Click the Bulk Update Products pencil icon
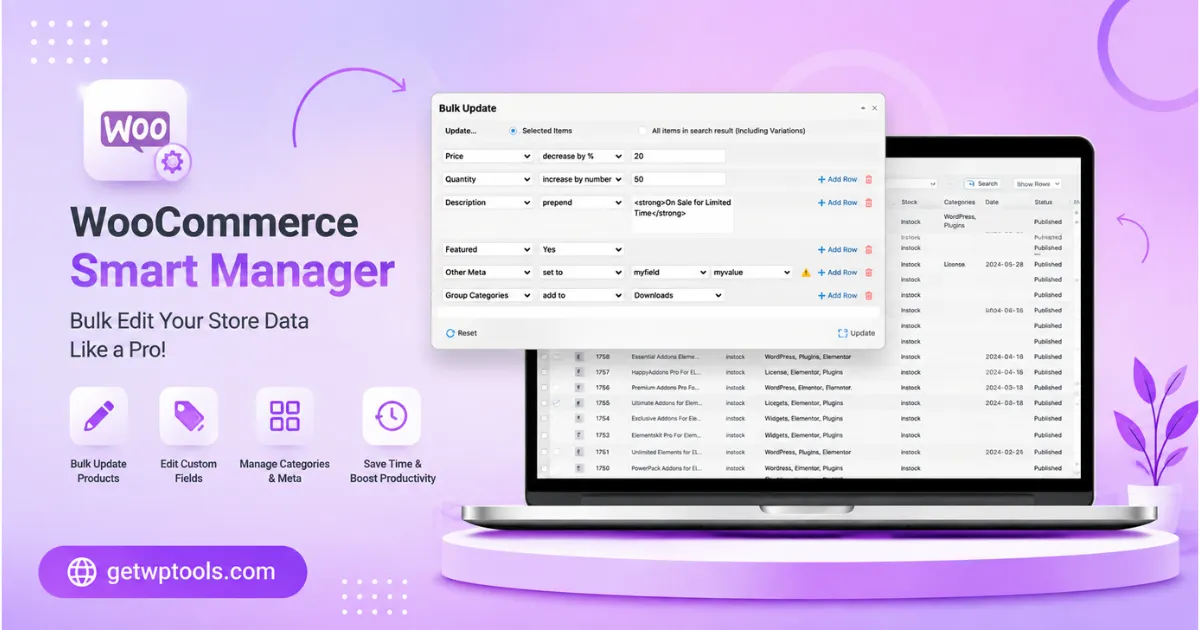1200x630 pixels. 99,416
